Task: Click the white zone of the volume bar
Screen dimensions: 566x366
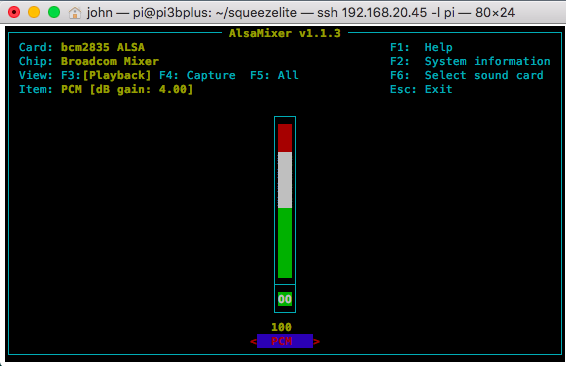Action: coord(285,180)
